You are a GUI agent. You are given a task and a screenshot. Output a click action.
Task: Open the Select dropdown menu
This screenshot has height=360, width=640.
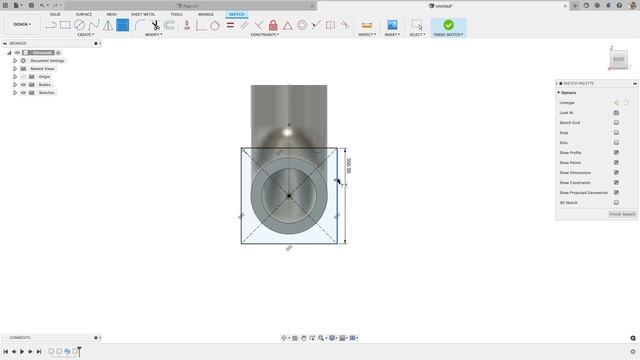click(418, 35)
